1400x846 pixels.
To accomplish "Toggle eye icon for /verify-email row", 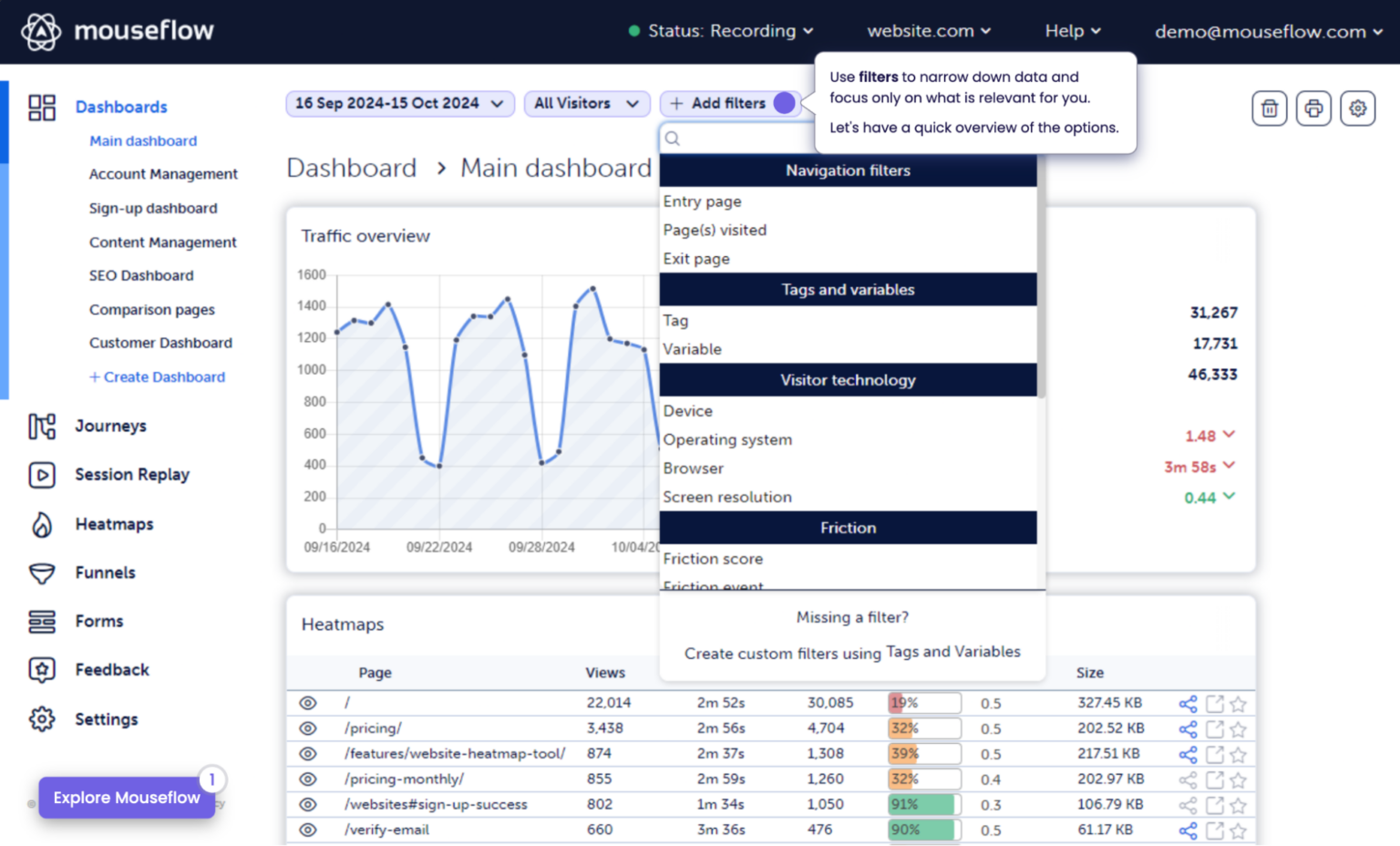I will pyautogui.click(x=308, y=831).
